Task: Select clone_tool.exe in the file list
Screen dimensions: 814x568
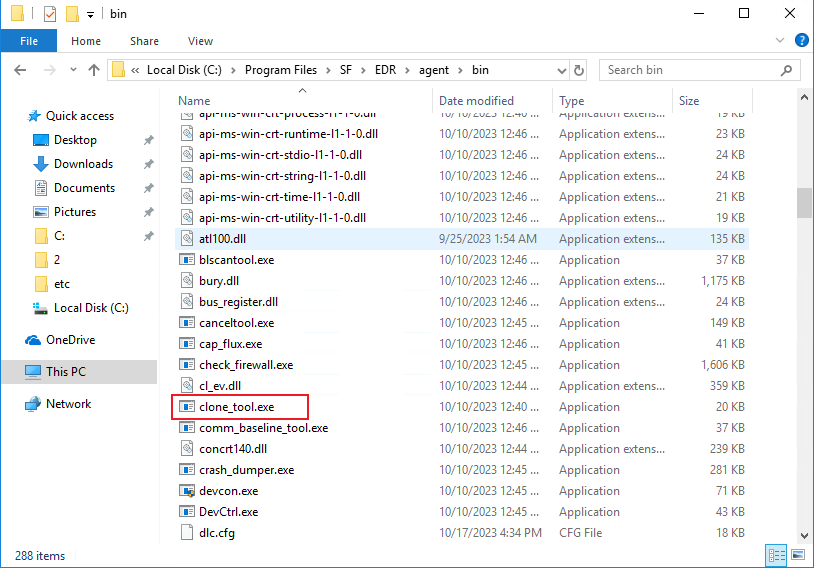Action: coord(236,407)
